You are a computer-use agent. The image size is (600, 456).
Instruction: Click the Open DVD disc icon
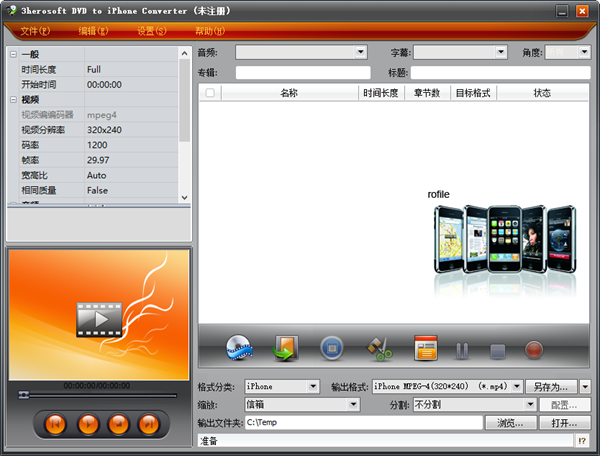pos(239,348)
